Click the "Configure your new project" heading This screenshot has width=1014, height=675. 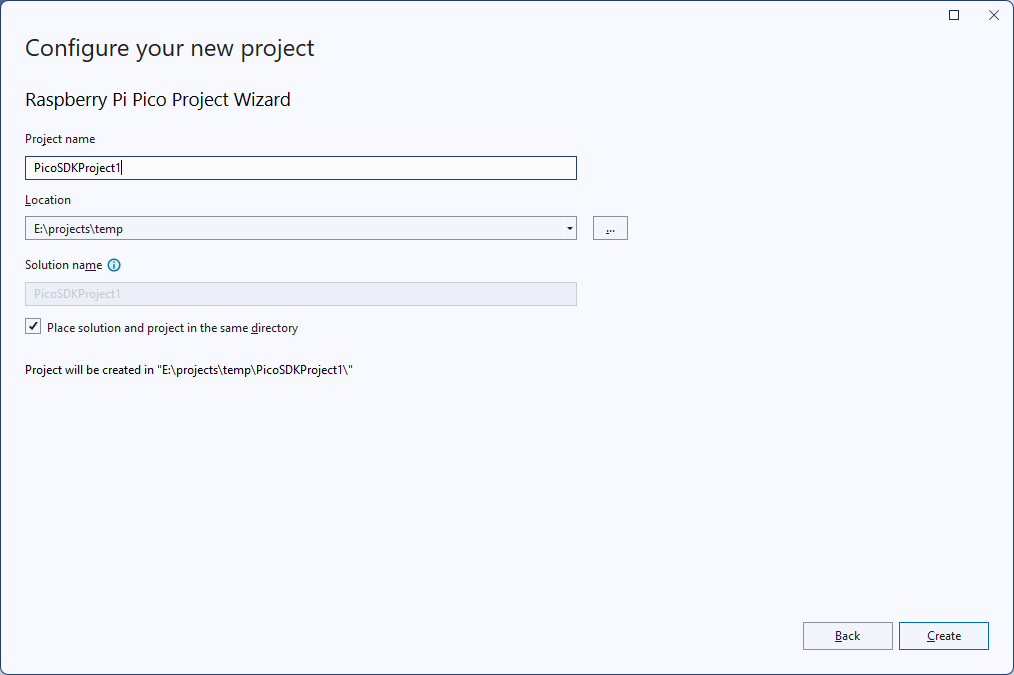170,48
